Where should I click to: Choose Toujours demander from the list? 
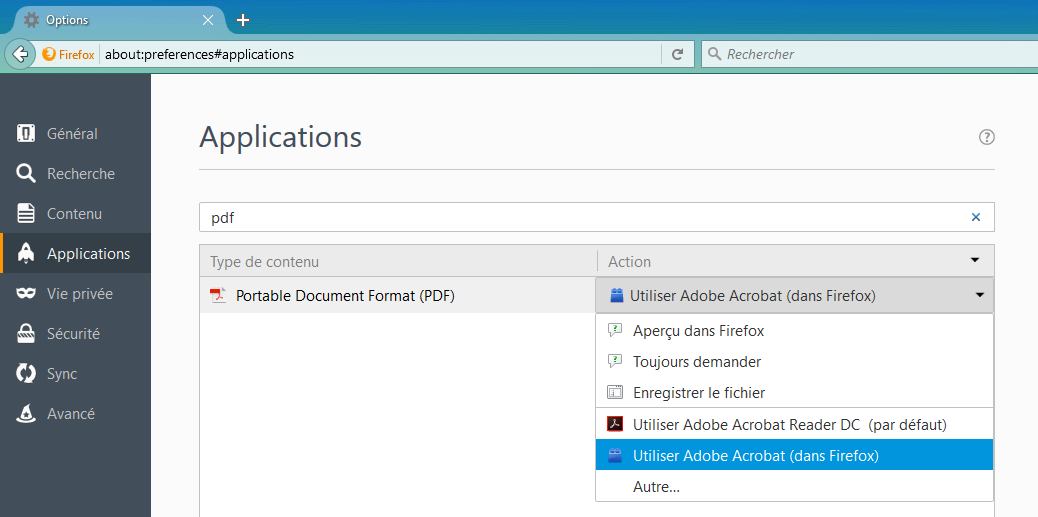pos(696,361)
